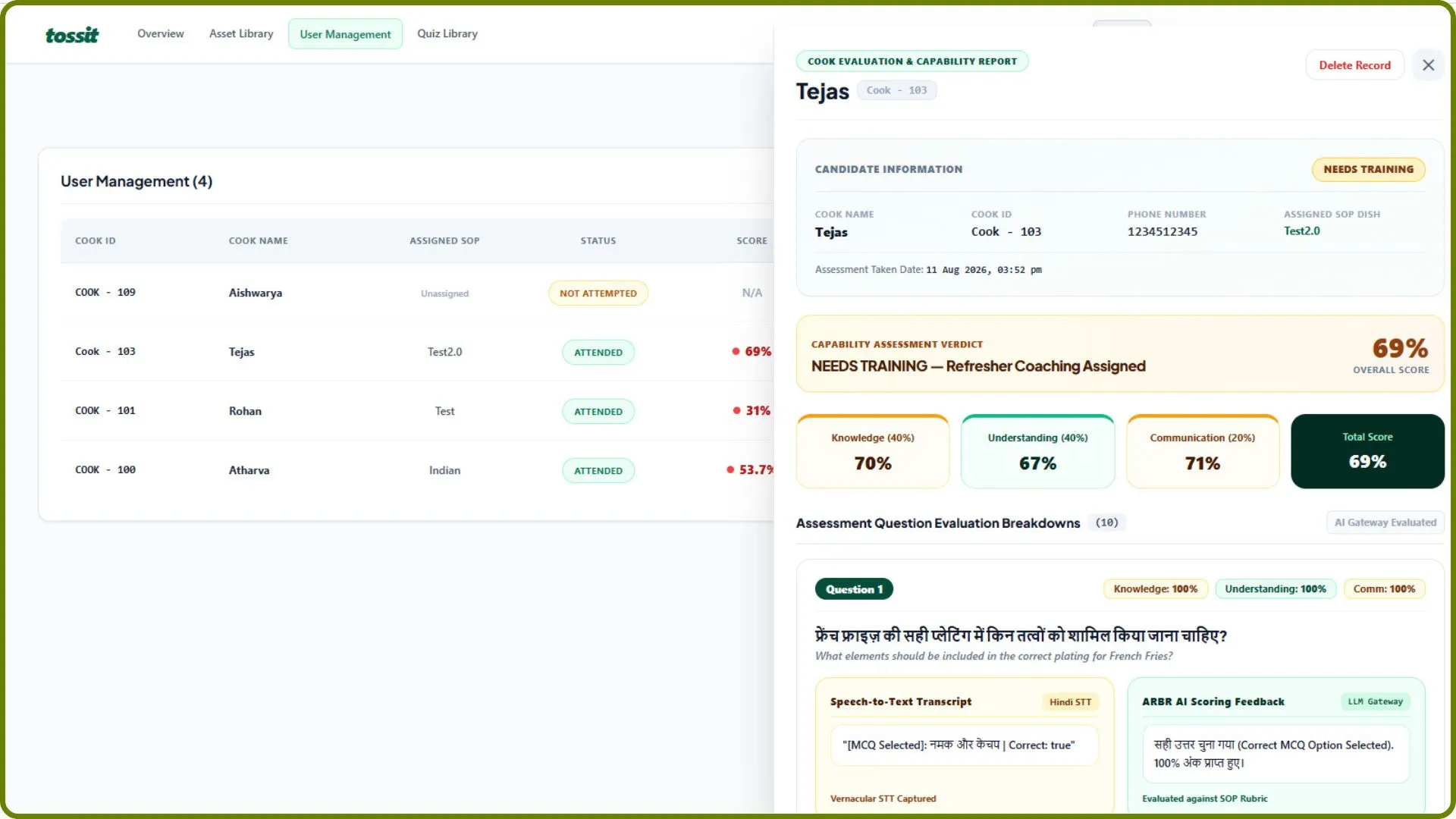Click the Unassigned SOP cell
This screenshot has width=1456, height=819.
(444, 293)
